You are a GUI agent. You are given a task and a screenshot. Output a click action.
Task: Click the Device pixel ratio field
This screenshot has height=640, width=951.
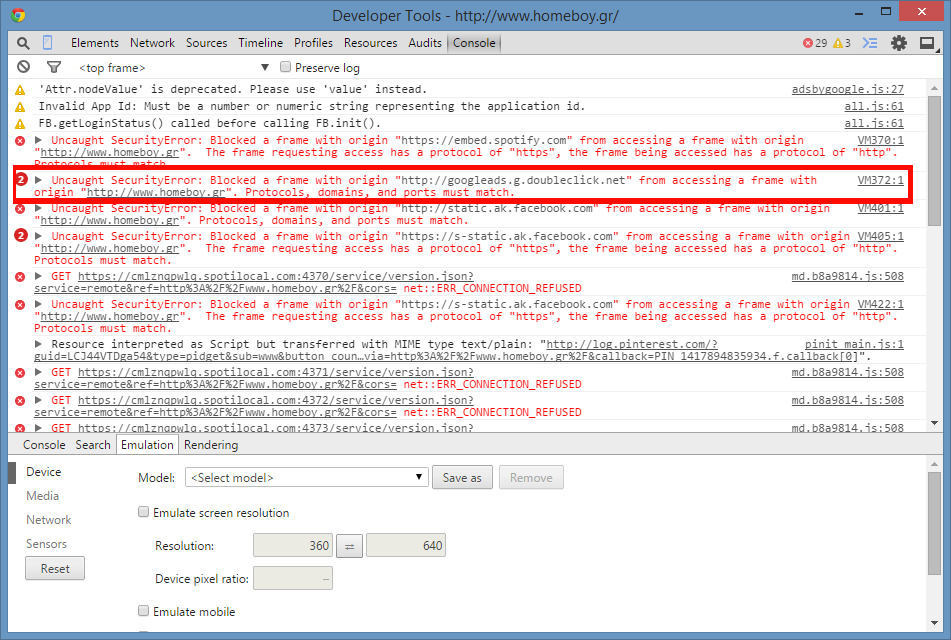(x=293, y=578)
